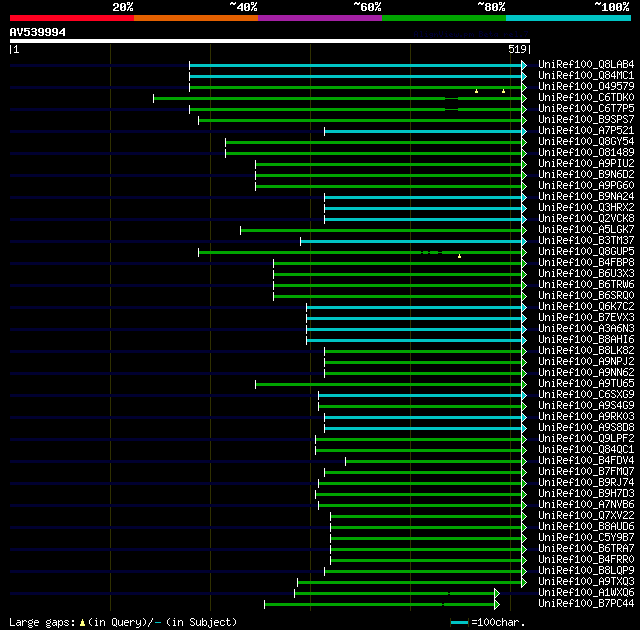Click UniRef100_B9N6D2 label
The height and width of the screenshot is (630, 640).
point(586,175)
